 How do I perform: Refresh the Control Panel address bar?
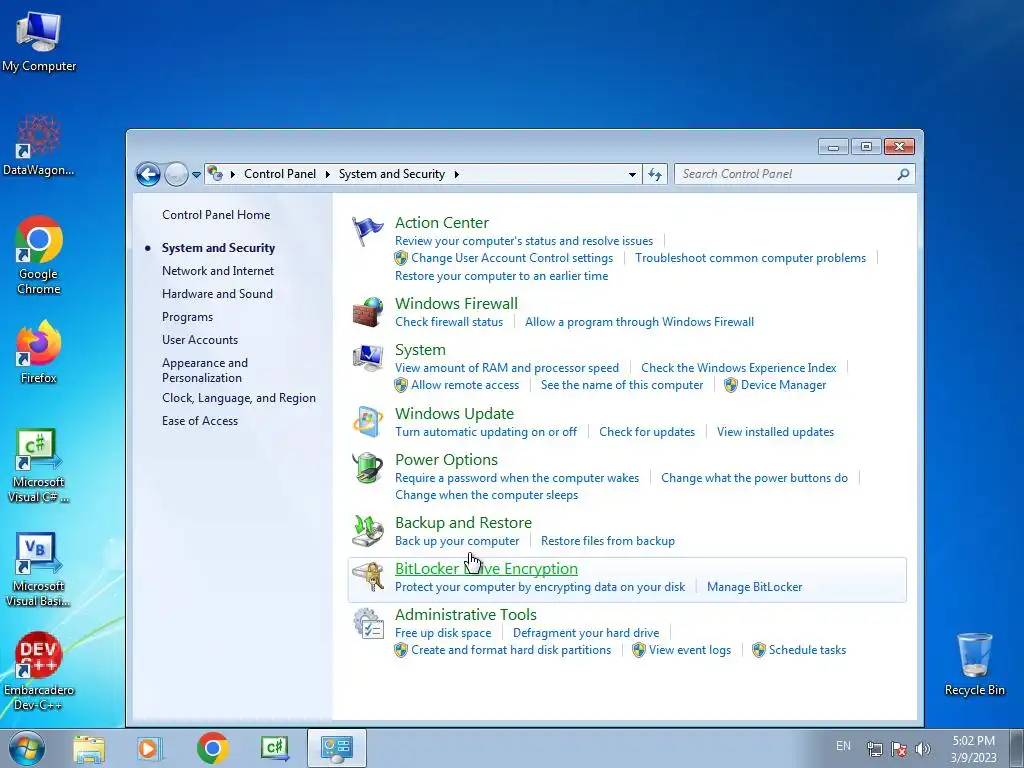click(x=655, y=174)
